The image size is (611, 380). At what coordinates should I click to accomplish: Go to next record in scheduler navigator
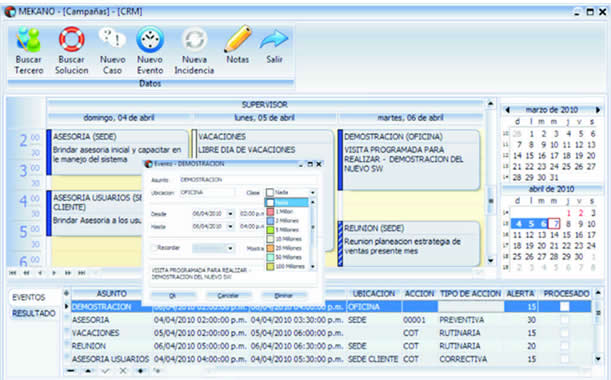pyautogui.click(x=54, y=273)
